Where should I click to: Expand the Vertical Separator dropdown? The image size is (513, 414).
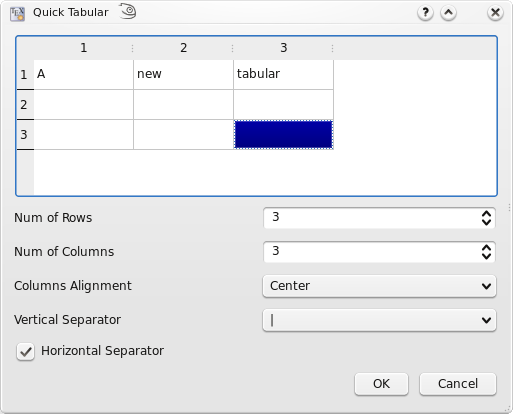point(379,320)
